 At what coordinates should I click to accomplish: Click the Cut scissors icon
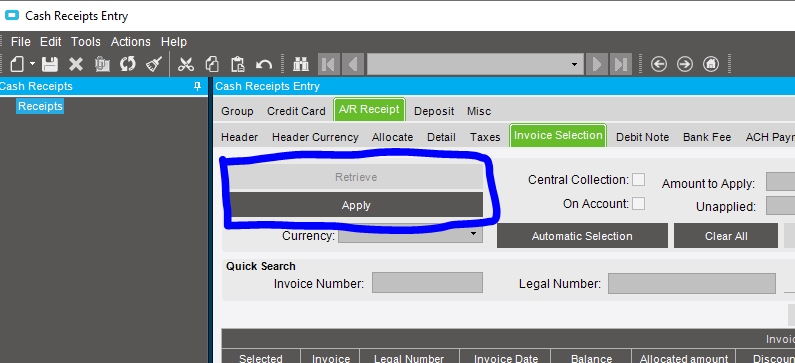[186, 64]
